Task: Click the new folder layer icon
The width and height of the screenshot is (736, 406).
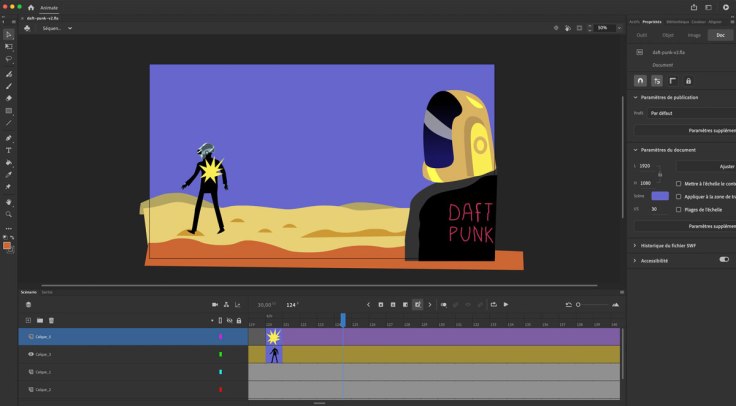Action: tap(40, 321)
